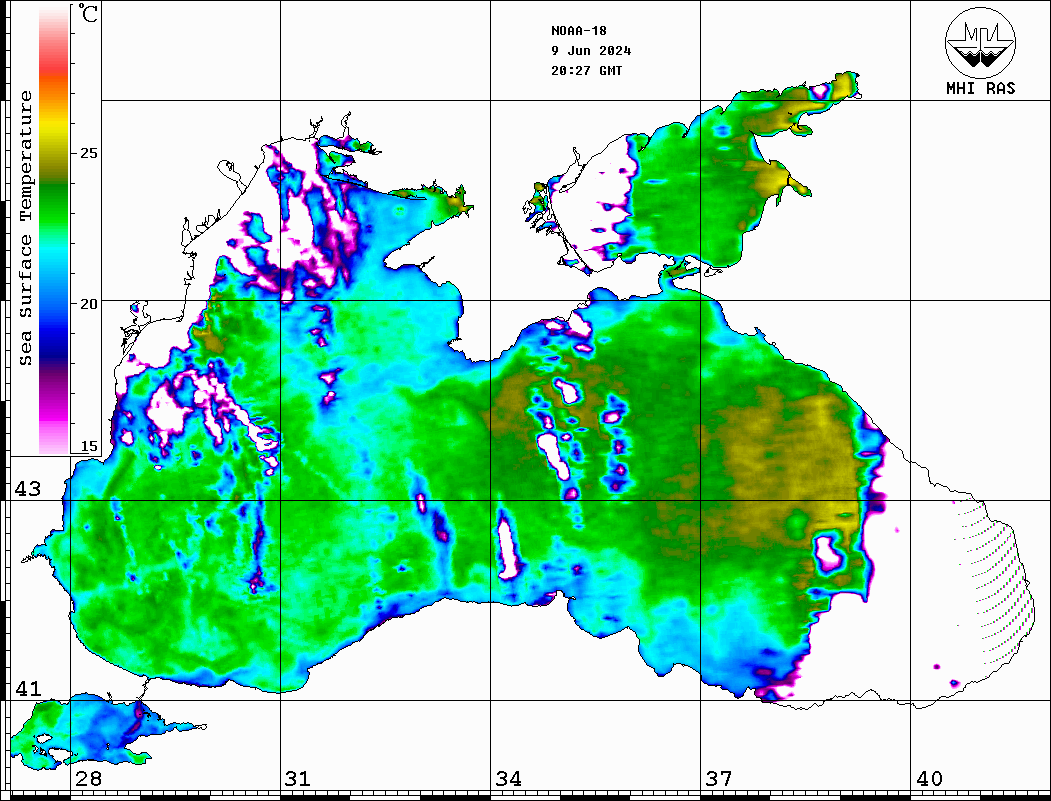
Task: Click latitude label 43
Action: click(x=27, y=489)
